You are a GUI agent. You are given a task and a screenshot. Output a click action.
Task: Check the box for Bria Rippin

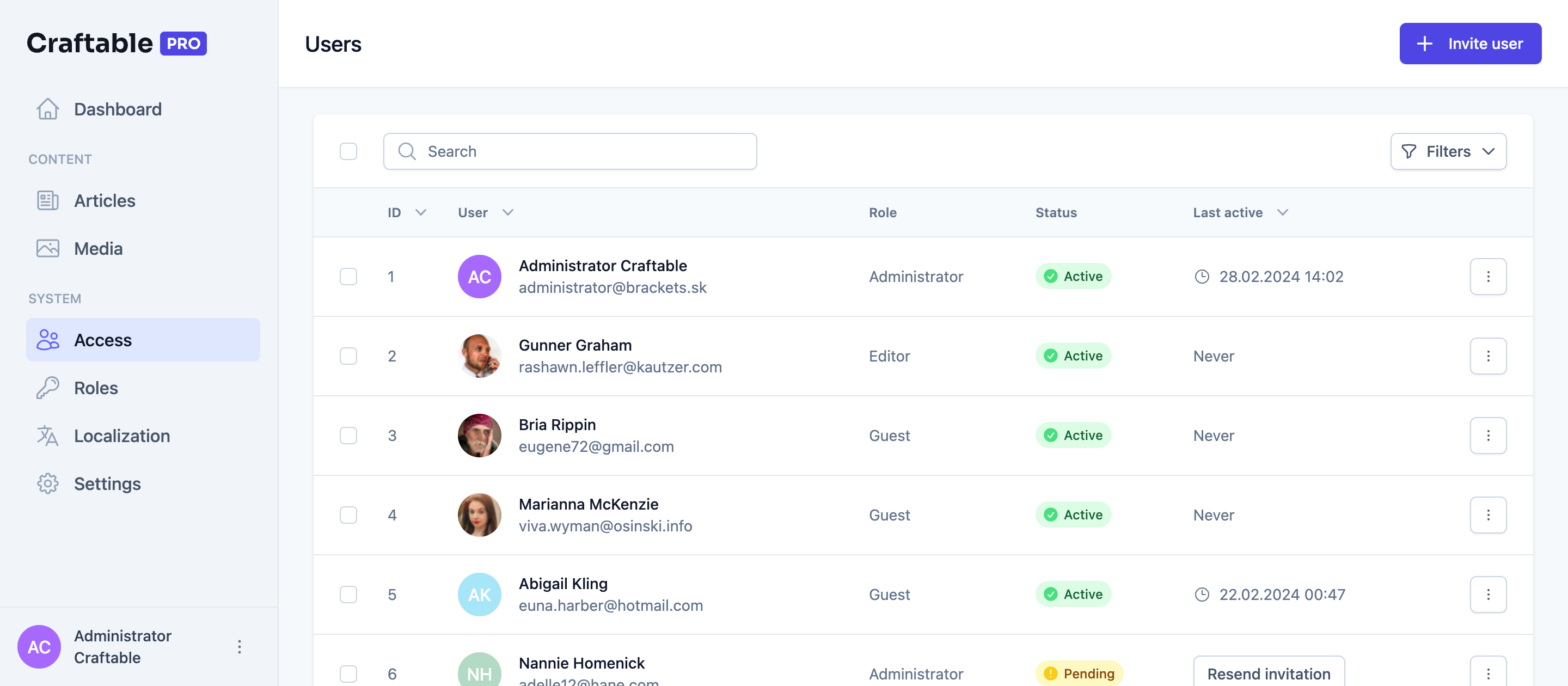(348, 436)
